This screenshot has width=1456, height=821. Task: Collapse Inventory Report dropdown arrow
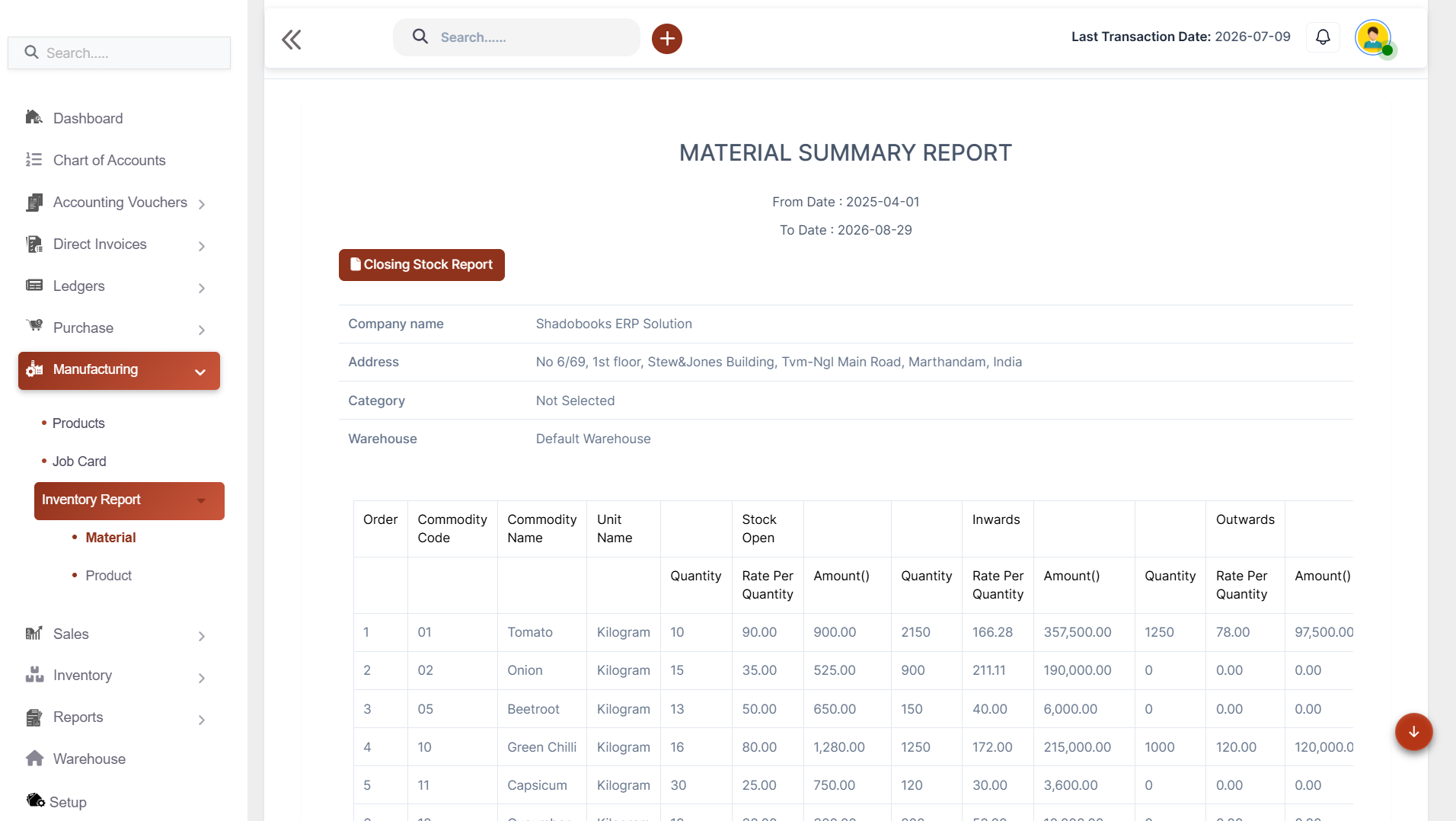[x=201, y=500]
